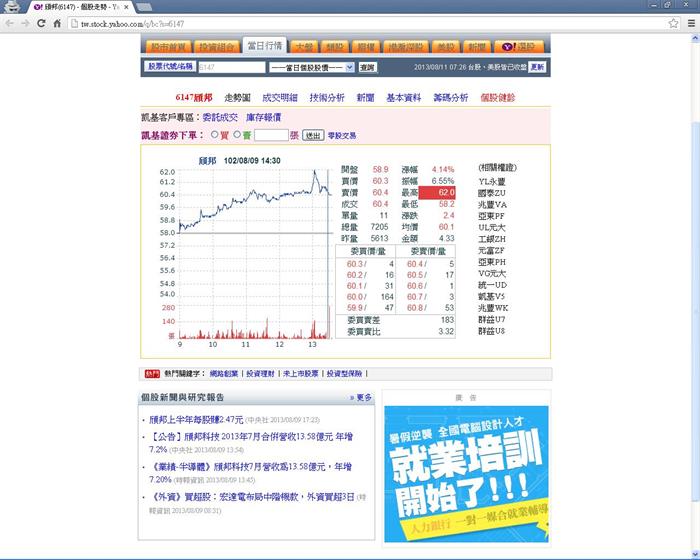Screen dimensions: 700x560
Task: Open the 兆豐VA warrant link
Action: [x=492, y=205]
